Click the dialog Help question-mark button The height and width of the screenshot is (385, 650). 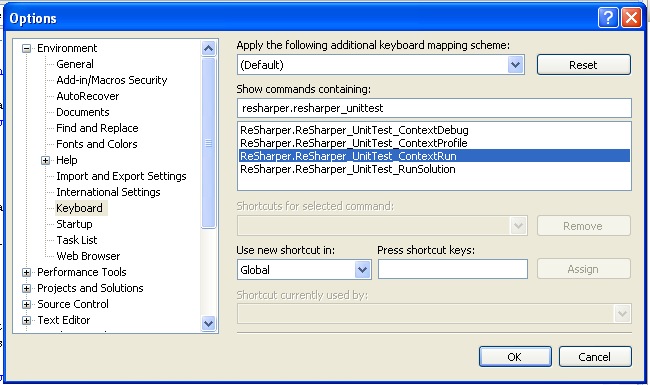tap(608, 18)
